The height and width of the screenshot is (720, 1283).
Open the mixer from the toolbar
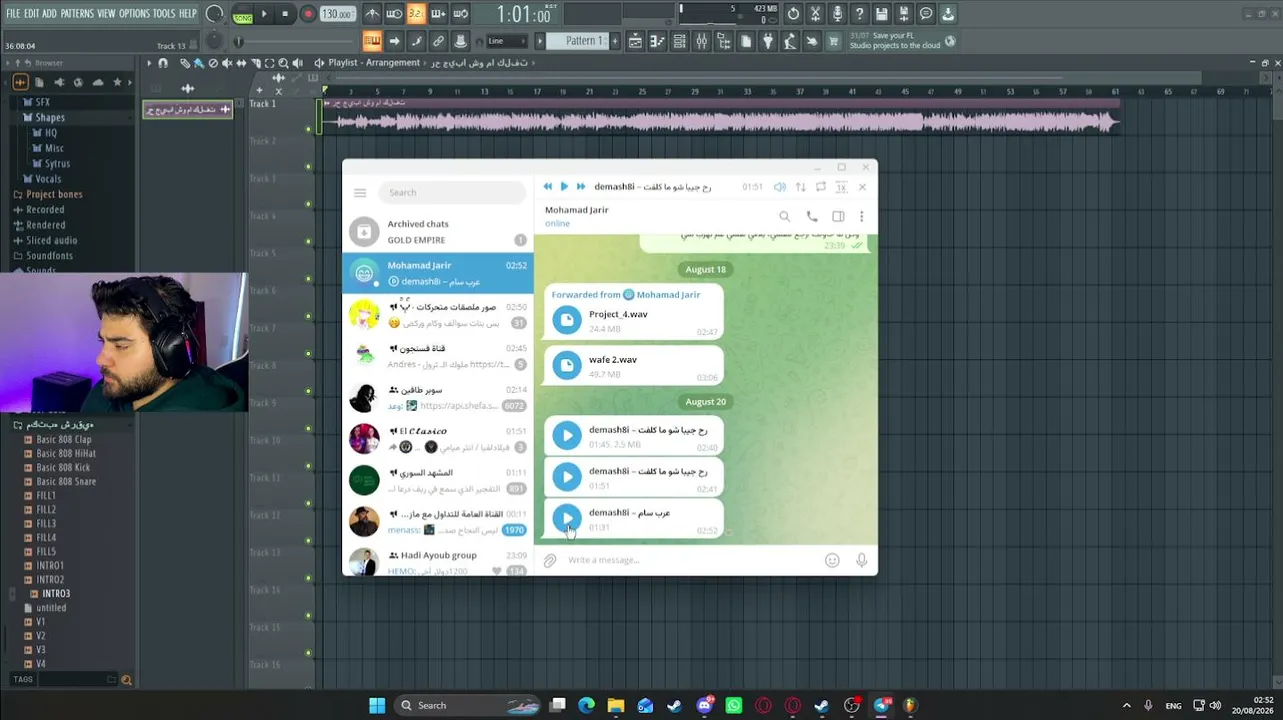click(x=702, y=41)
